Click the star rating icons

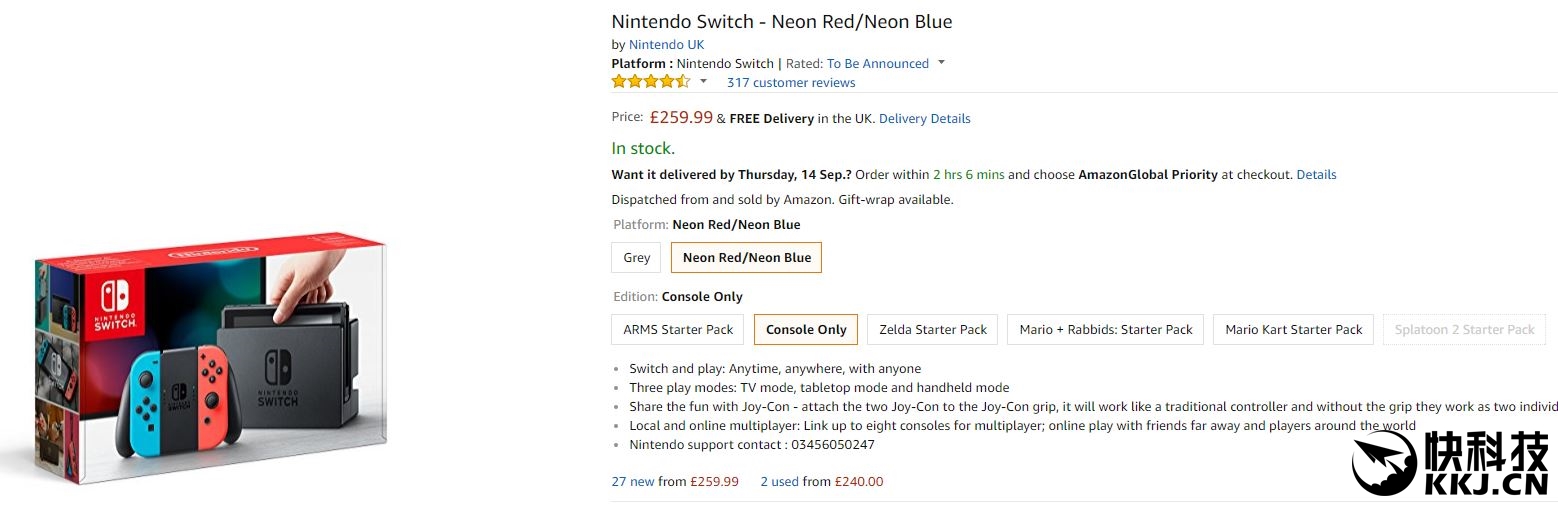point(650,82)
